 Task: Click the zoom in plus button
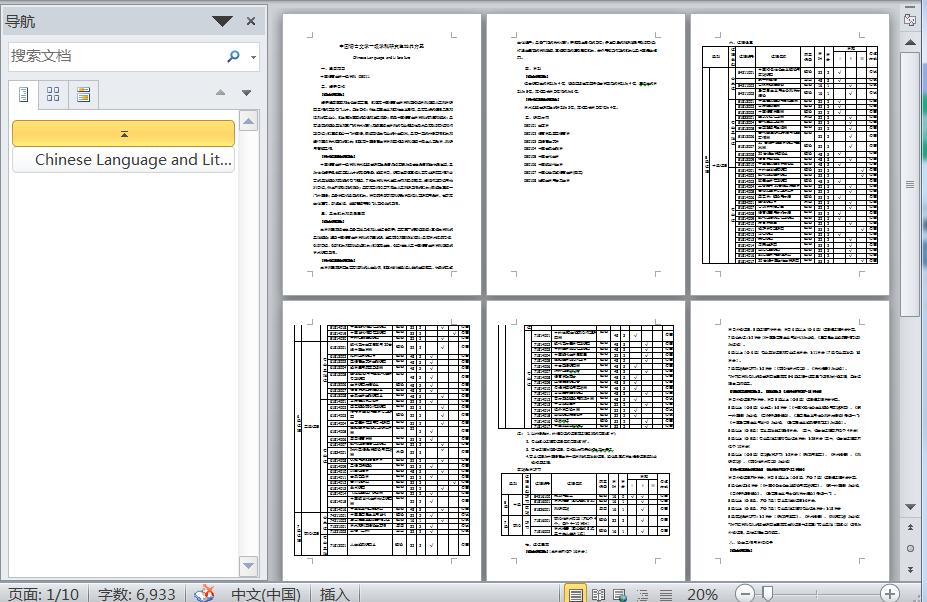tap(890, 593)
